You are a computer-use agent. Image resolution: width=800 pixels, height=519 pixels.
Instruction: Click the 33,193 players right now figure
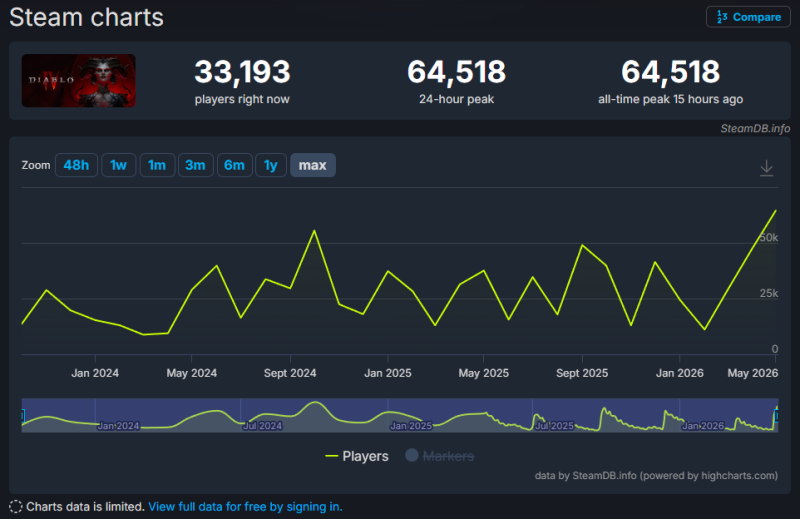click(x=242, y=71)
